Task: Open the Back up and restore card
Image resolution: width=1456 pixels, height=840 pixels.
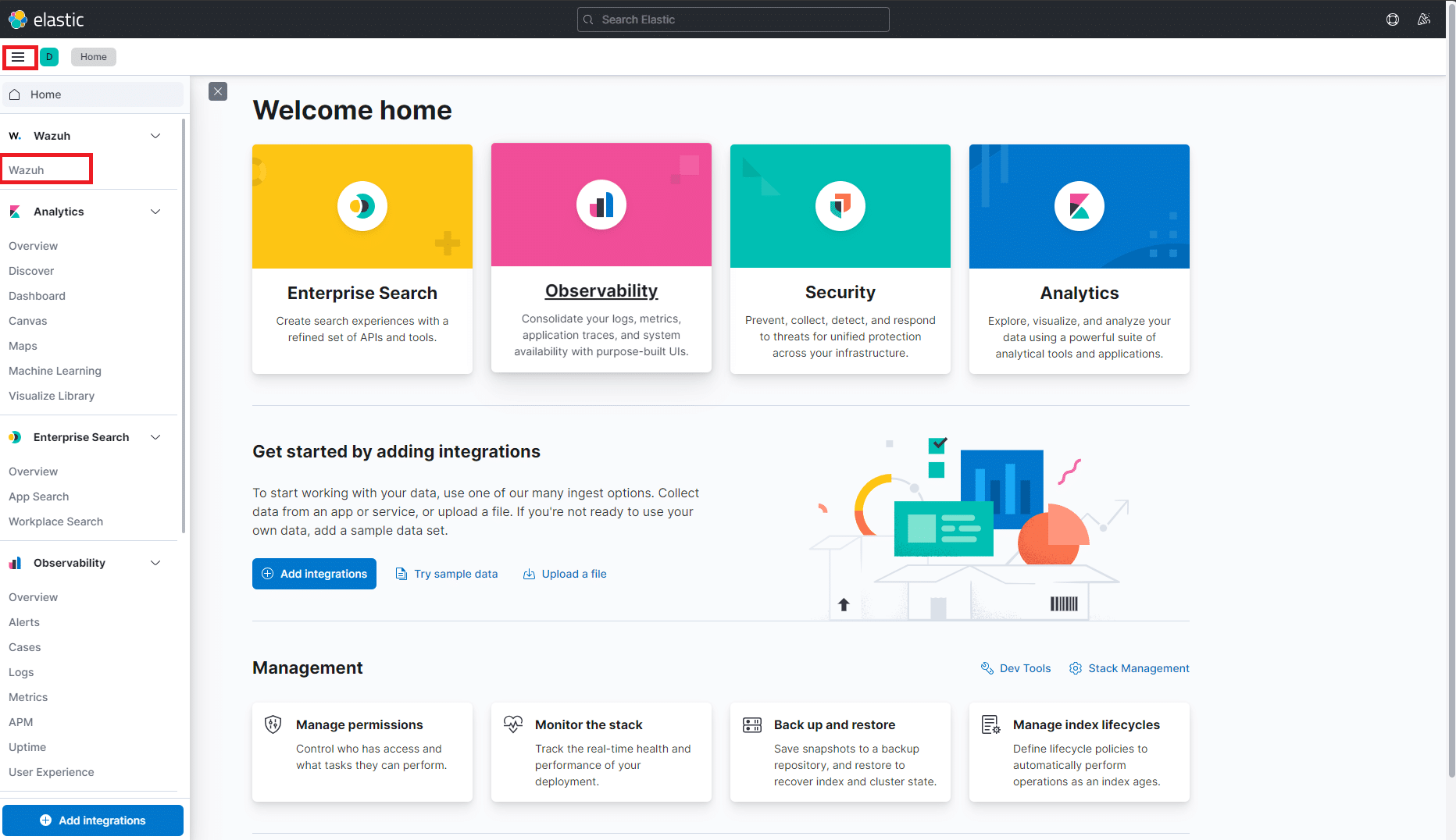Action: point(840,752)
